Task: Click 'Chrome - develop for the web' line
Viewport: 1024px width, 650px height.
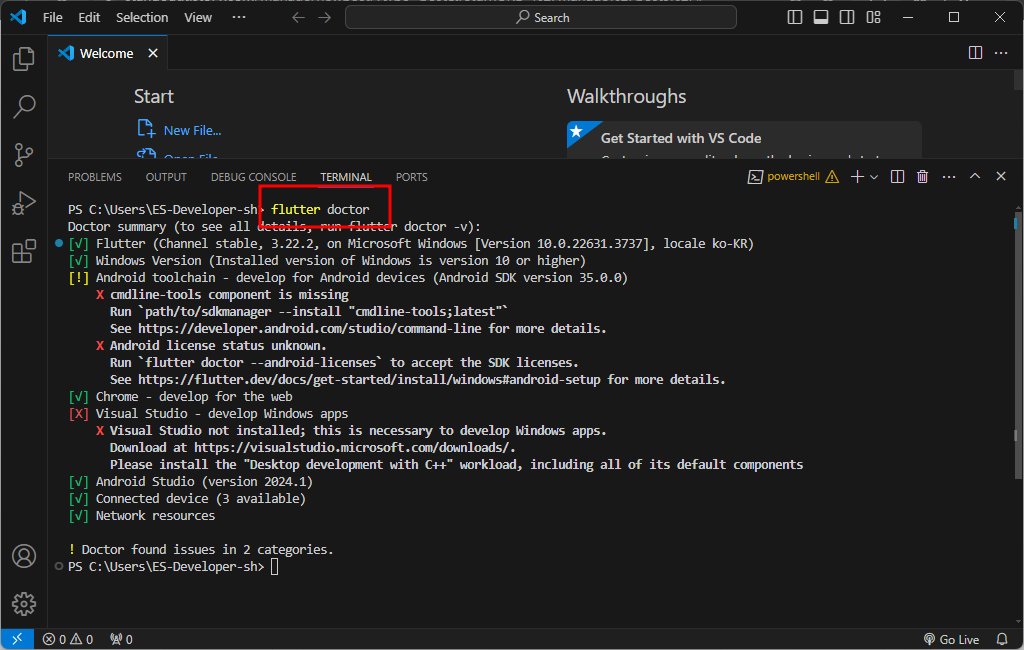Action: pos(193,397)
